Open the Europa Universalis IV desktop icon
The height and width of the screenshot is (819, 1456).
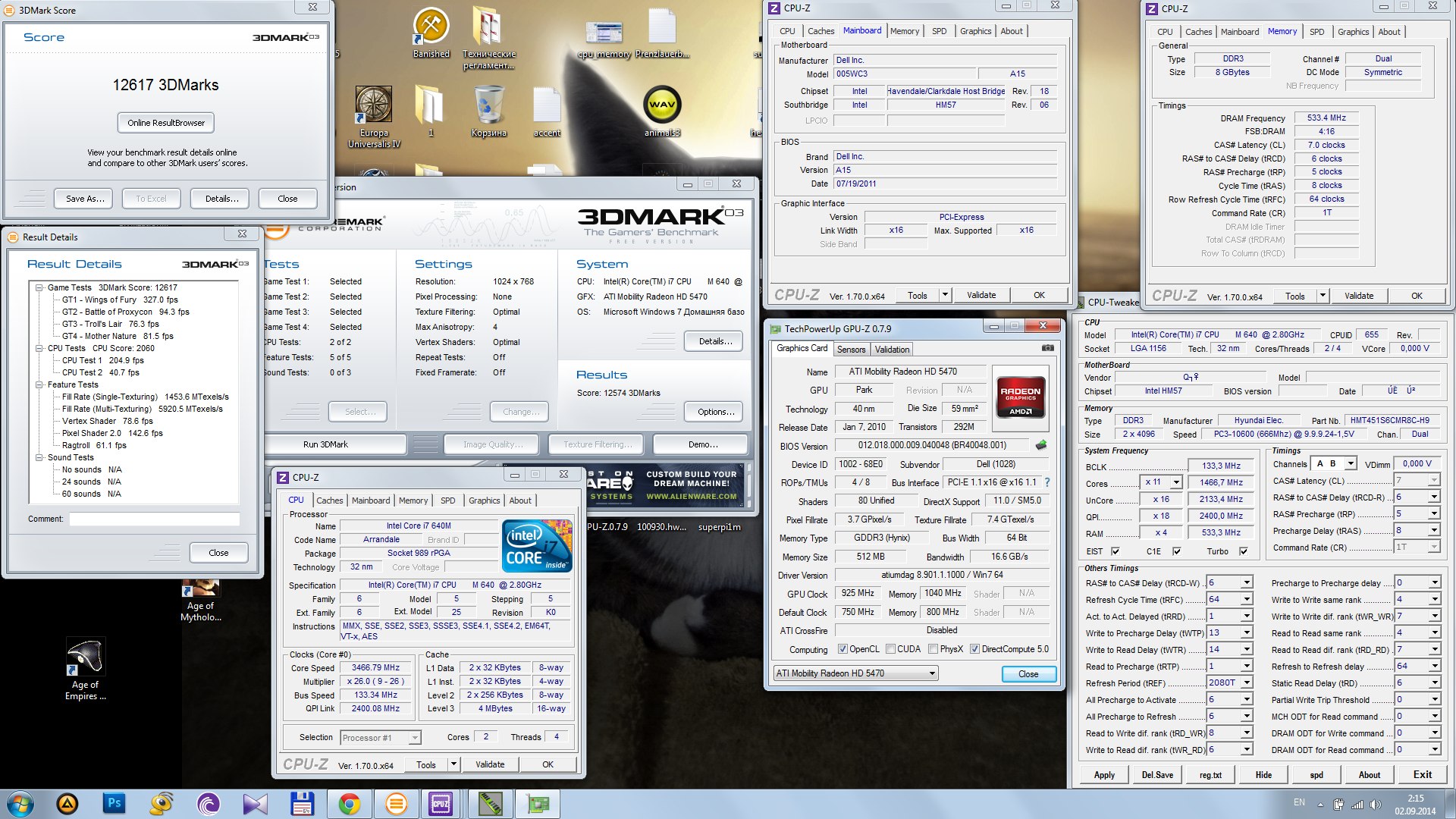click(x=374, y=116)
